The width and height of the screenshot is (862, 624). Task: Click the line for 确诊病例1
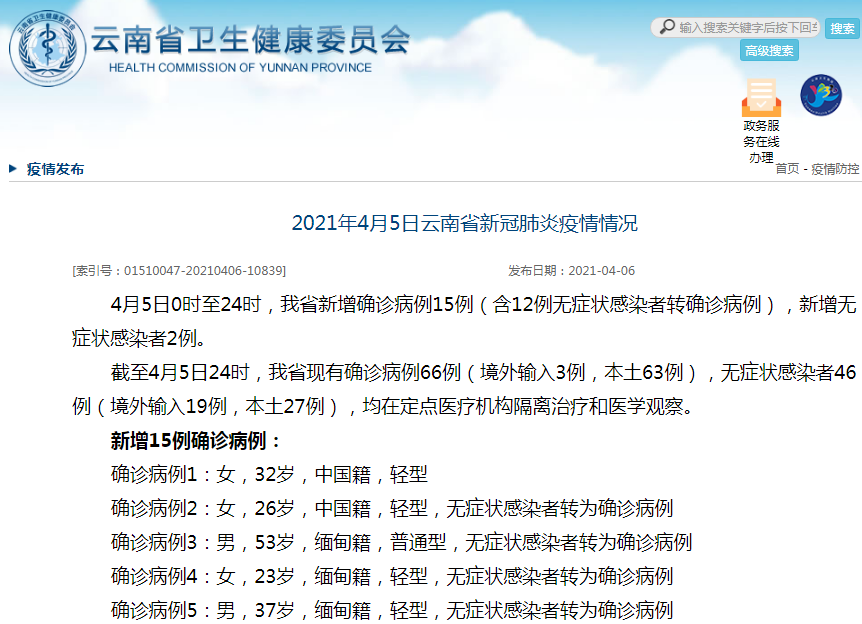tap(269, 474)
